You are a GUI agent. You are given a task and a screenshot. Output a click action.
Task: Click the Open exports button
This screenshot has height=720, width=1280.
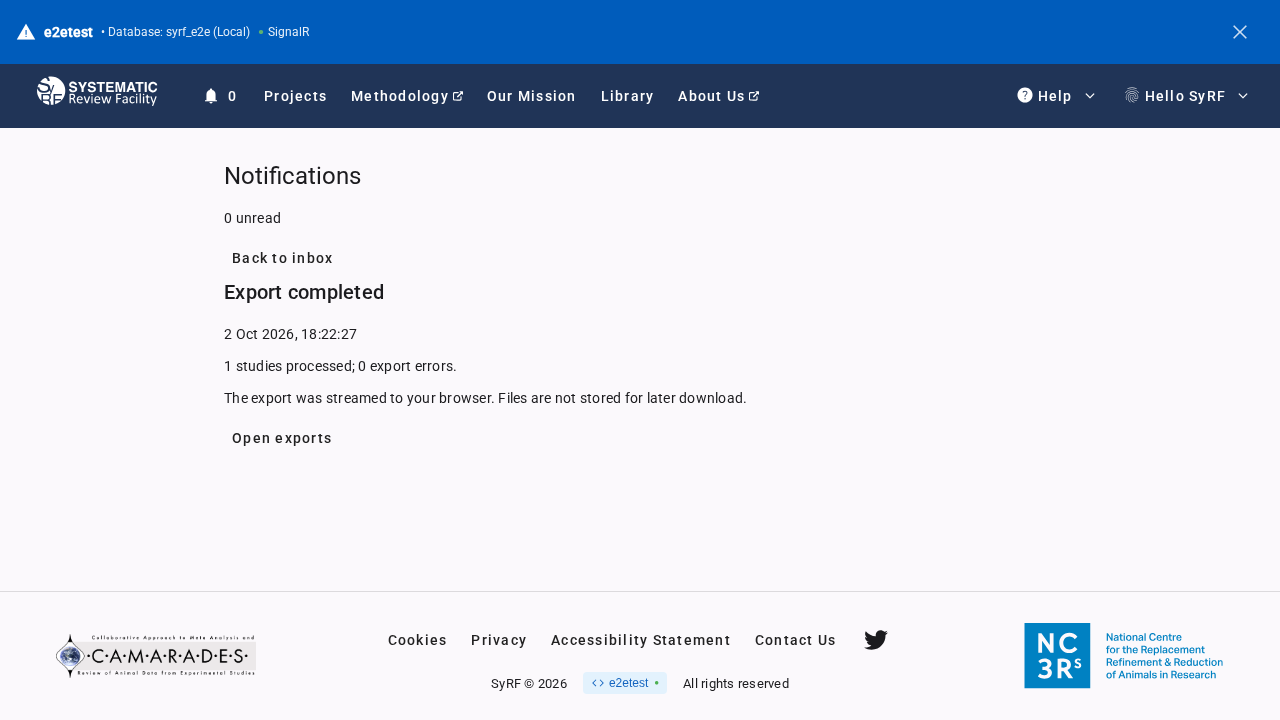(282, 438)
